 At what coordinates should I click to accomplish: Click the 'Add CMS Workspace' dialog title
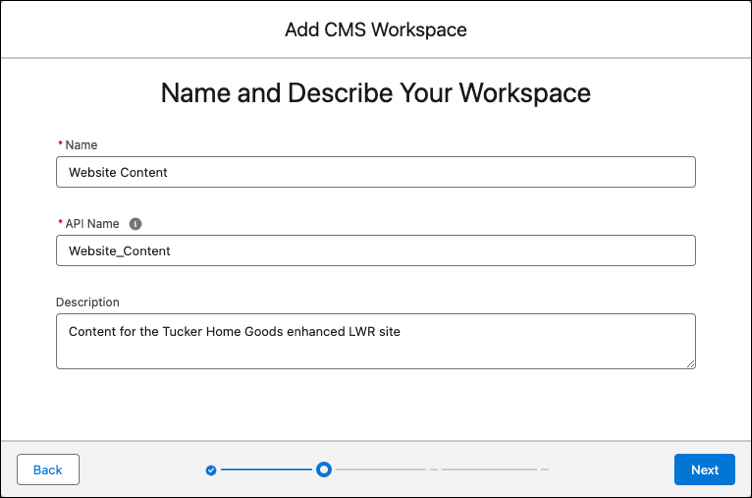pos(376,30)
